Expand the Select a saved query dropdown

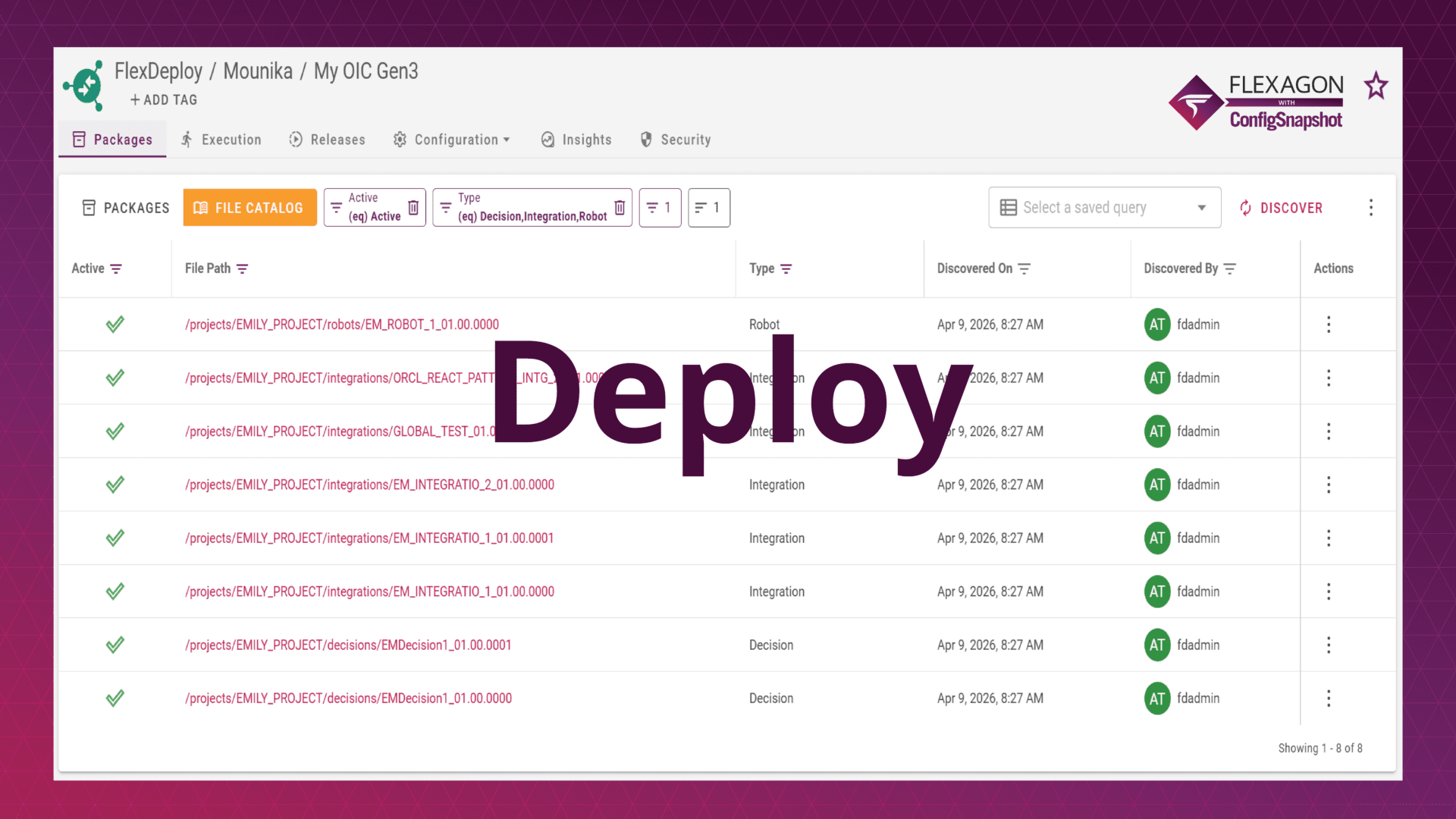tap(1104, 208)
